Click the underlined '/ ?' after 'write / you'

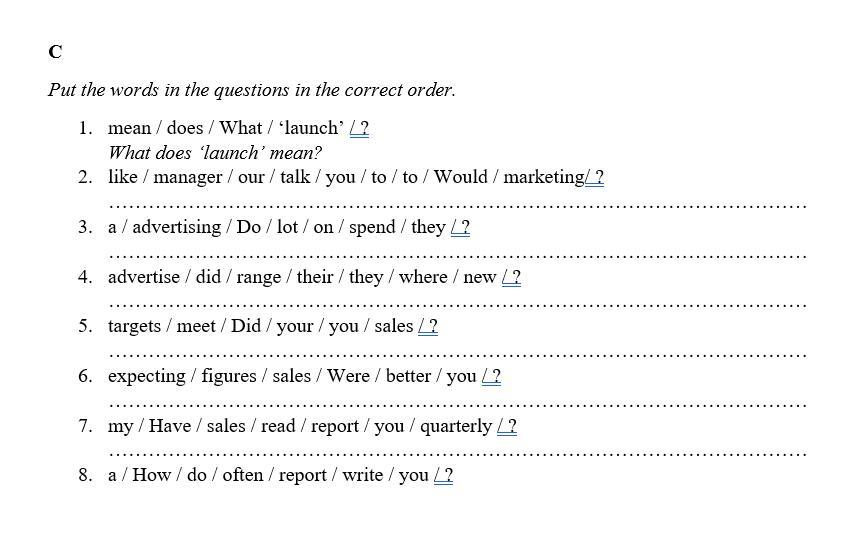[443, 475]
